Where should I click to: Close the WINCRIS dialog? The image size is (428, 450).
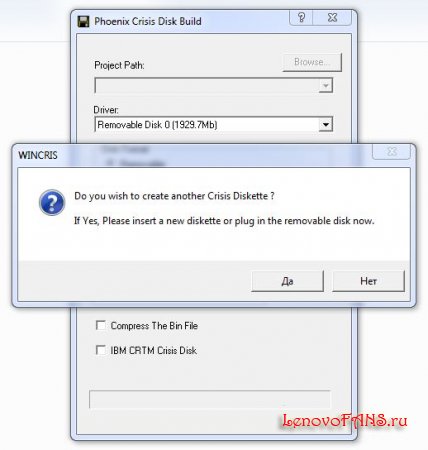tap(392, 152)
